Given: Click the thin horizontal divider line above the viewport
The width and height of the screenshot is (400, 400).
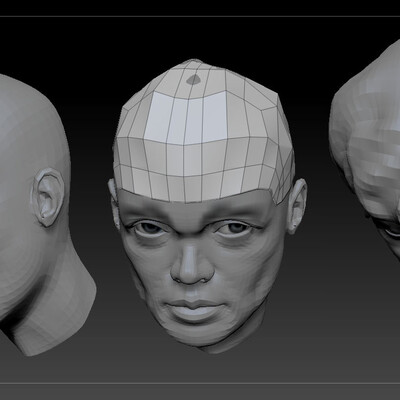Looking at the screenshot, I should tap(200, 16).
